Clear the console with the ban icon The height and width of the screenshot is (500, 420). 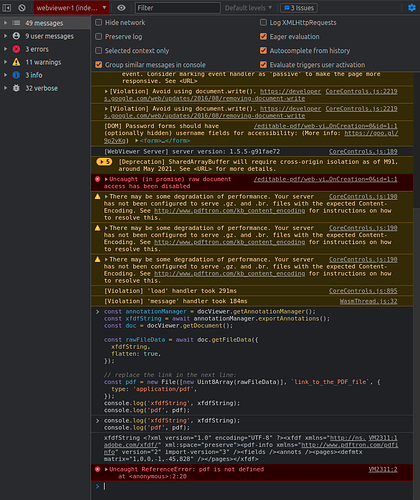coord(22,8)
